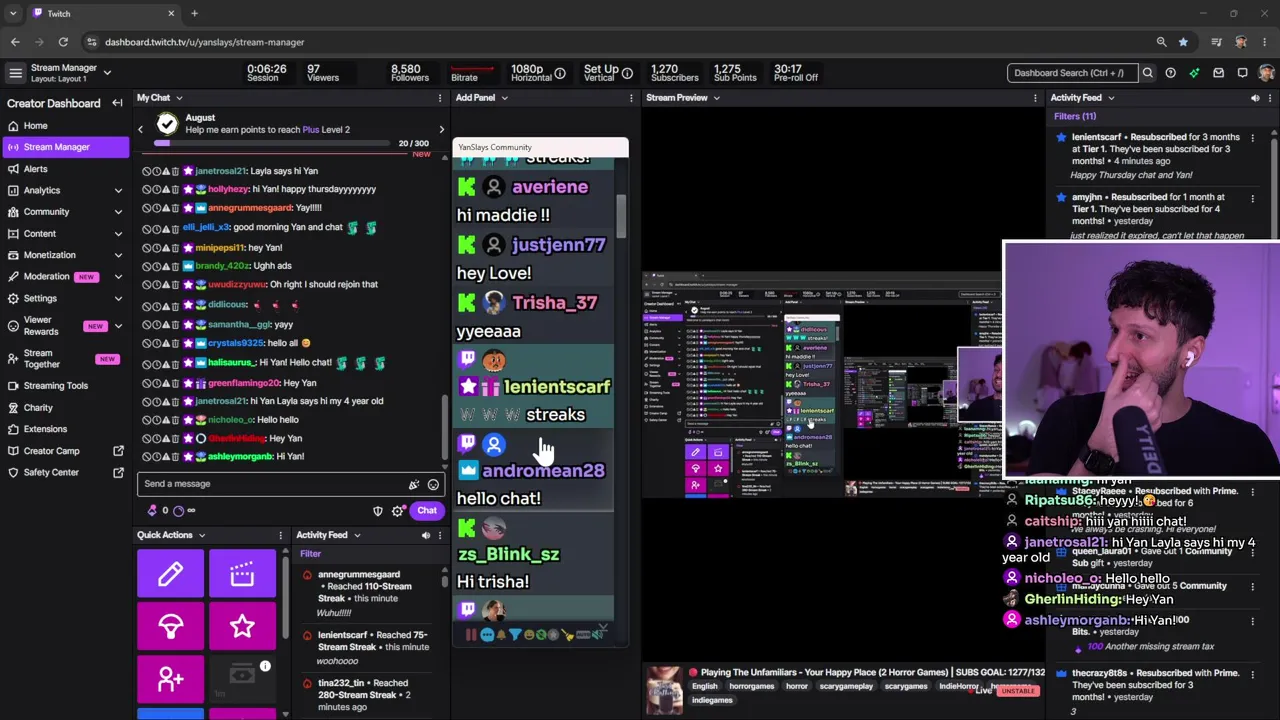This screenshot has width=1280, height=720.
Task: Click the Set Up Vertical info icon
Action: click(x=627, y=73)
